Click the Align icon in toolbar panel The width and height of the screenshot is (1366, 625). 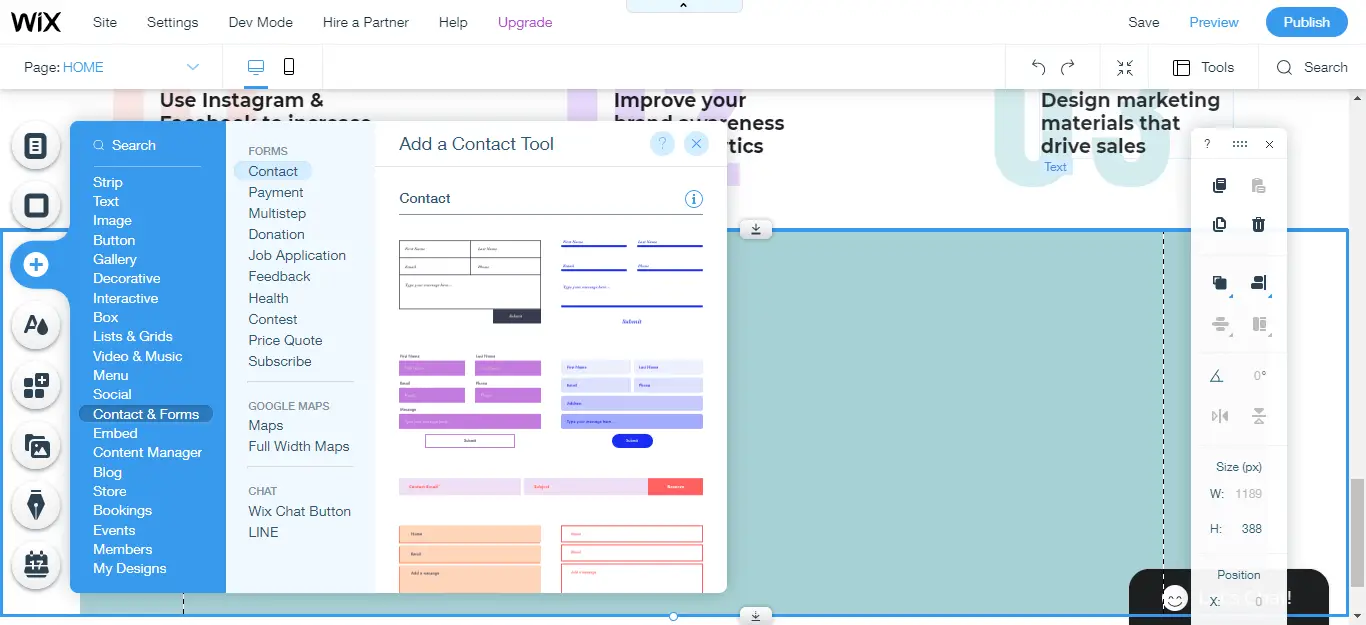click(1259, 283)
